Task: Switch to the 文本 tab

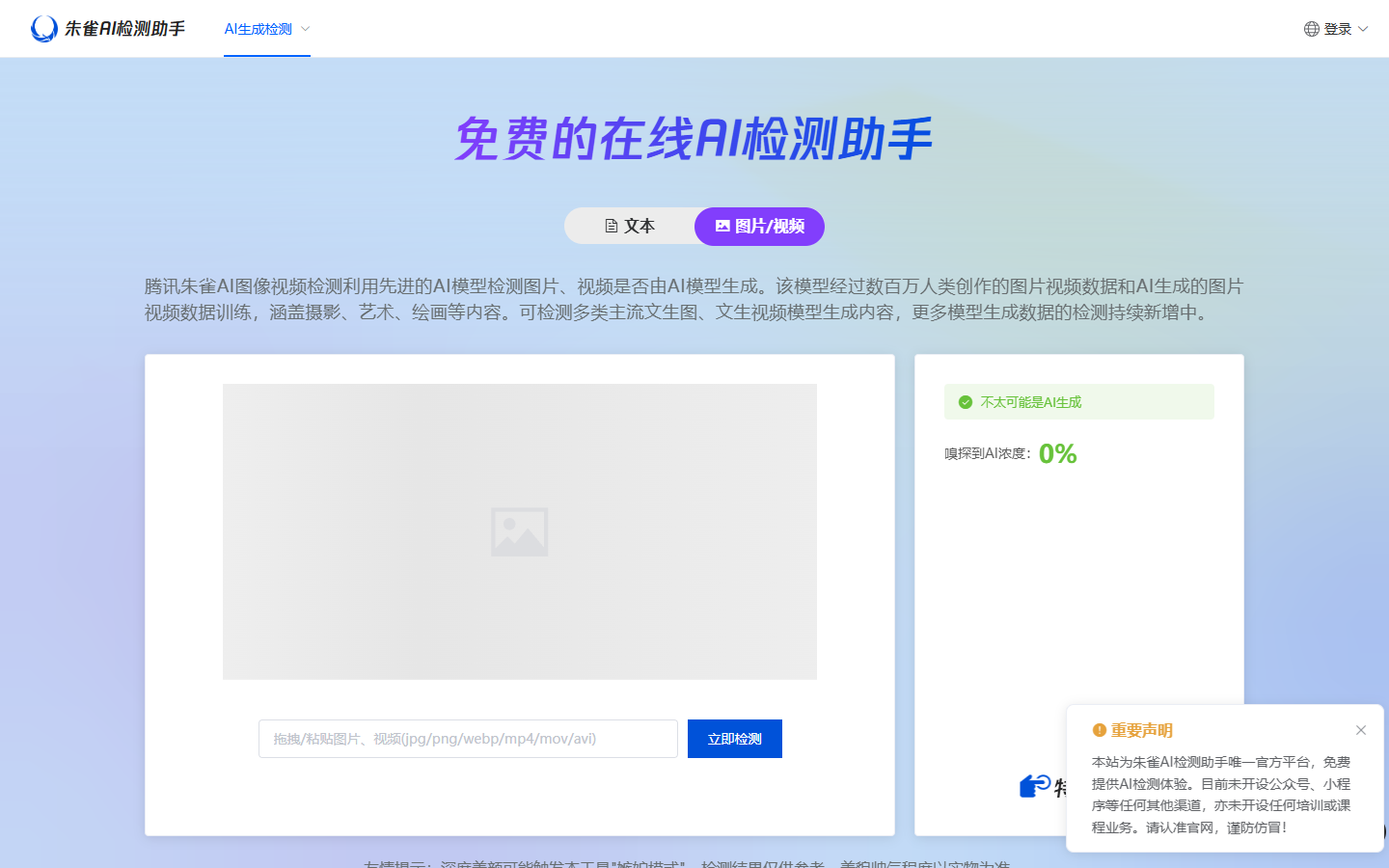Action: (630, 226)
